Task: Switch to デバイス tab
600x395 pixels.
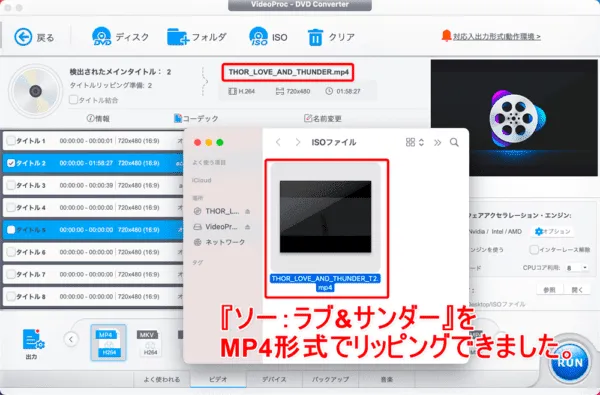Action: pos(274,379)
